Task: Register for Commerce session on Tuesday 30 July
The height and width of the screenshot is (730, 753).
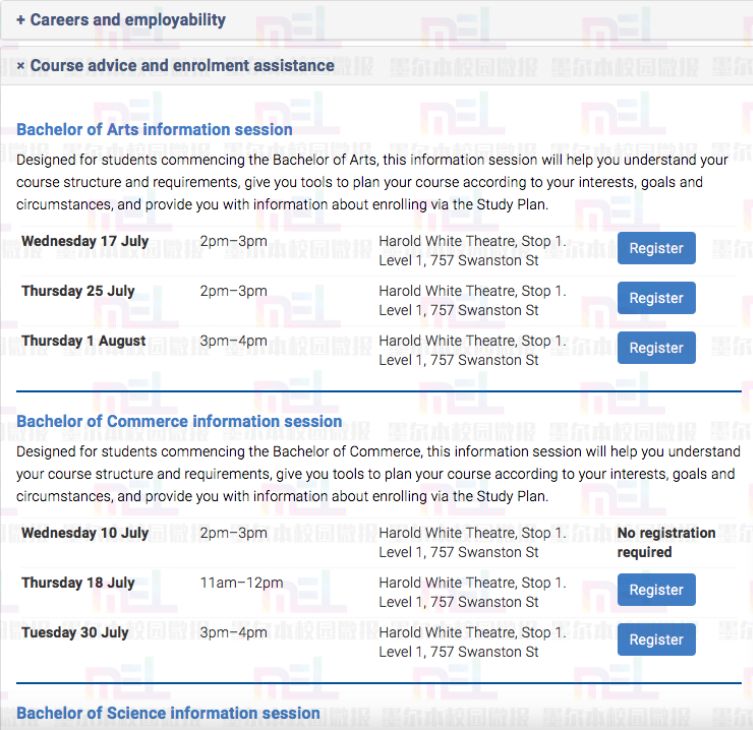Action: 656,640
